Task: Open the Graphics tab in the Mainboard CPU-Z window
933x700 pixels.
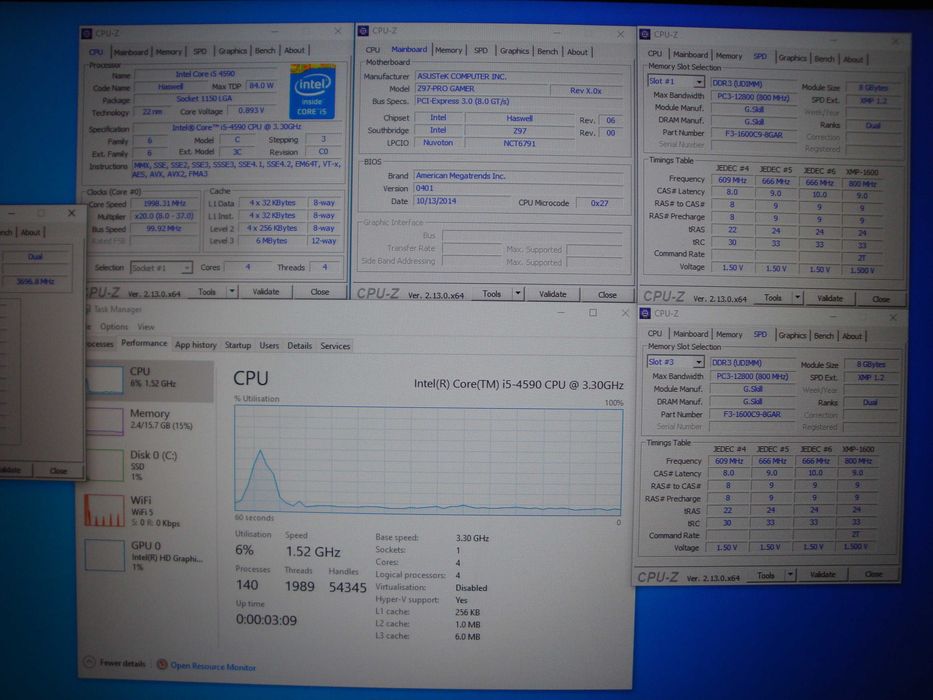Action: pyautogui.click(x=514, y=51)
